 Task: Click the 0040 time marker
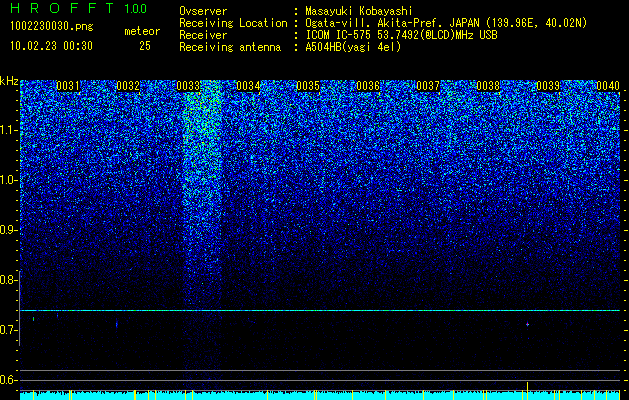pyautogui.click(x=608, y=86)
